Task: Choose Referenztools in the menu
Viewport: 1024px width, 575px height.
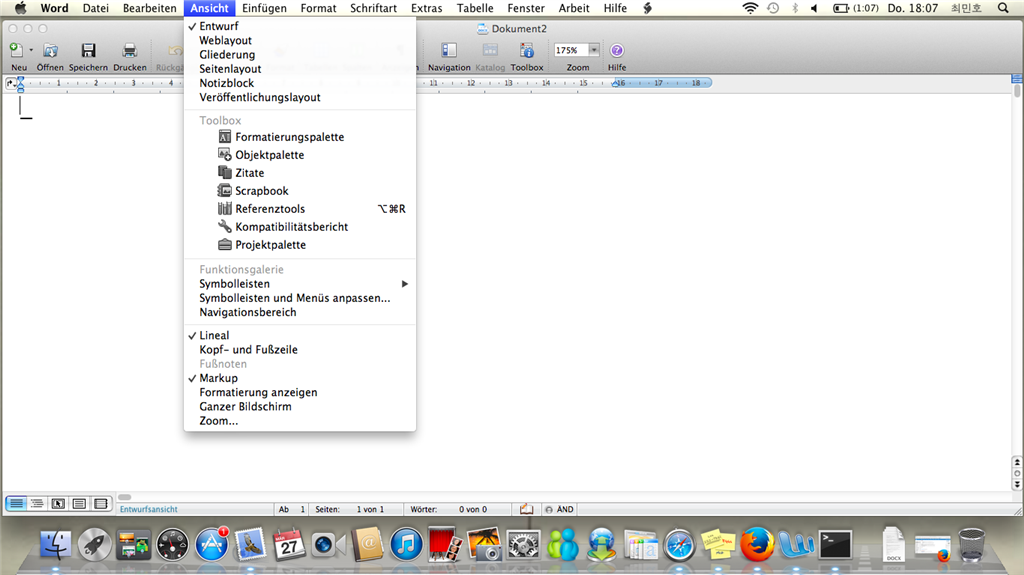Action: coord(270,208)
